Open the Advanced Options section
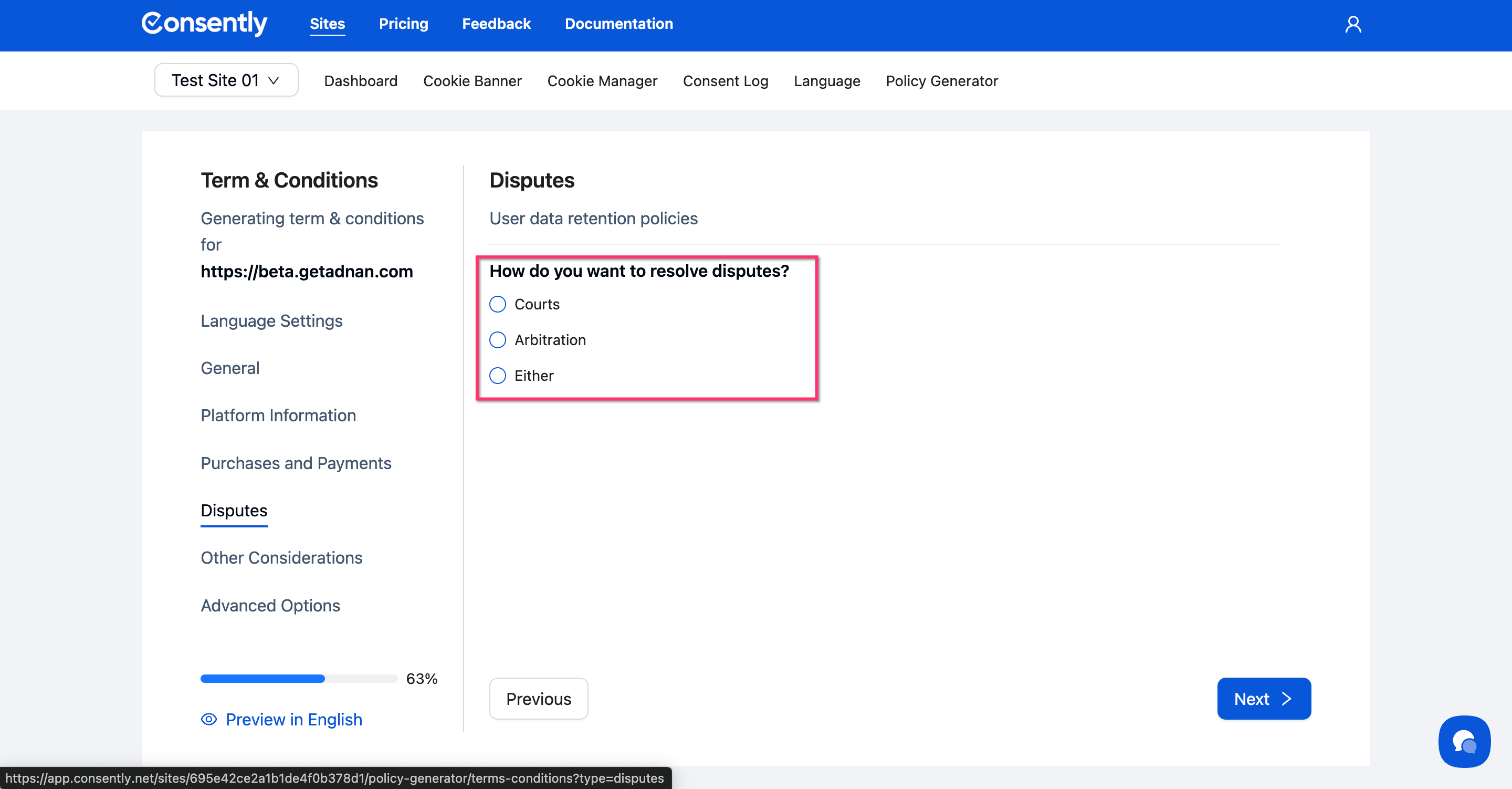This screenshot has height=789, width=1512. (270, 605)
